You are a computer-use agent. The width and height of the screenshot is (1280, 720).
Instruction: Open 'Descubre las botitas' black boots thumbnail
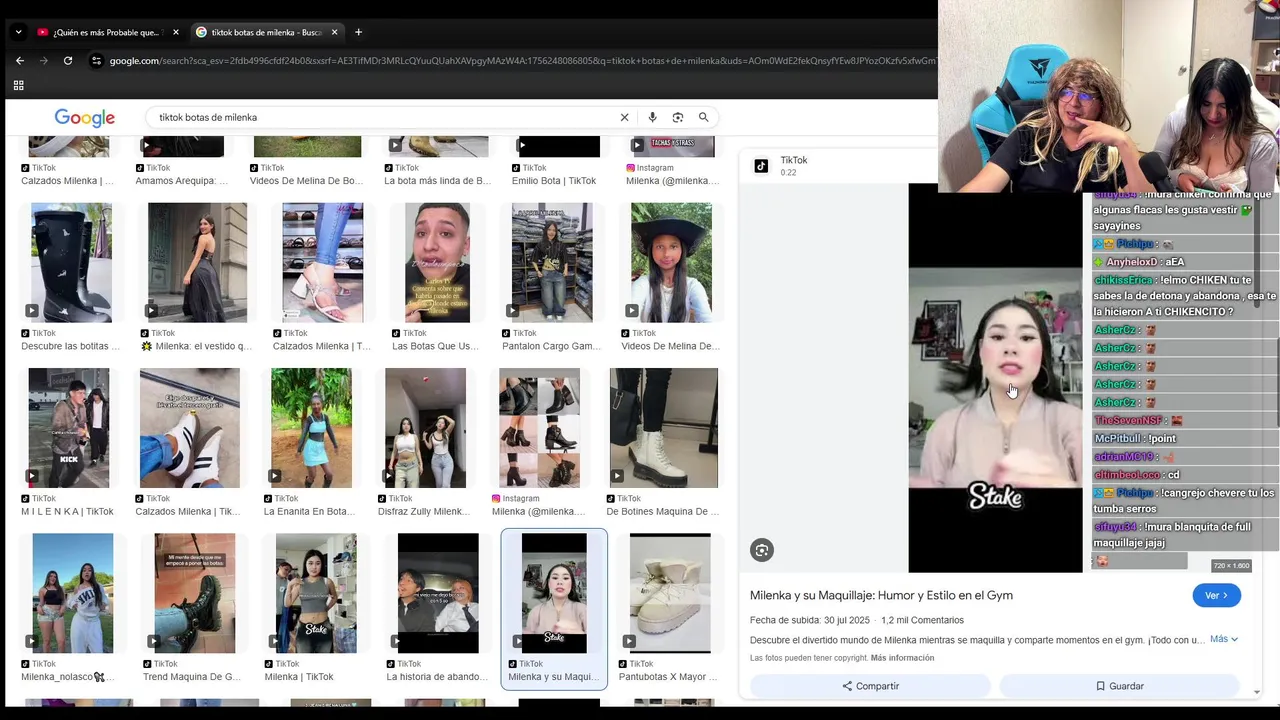(71, 263)
